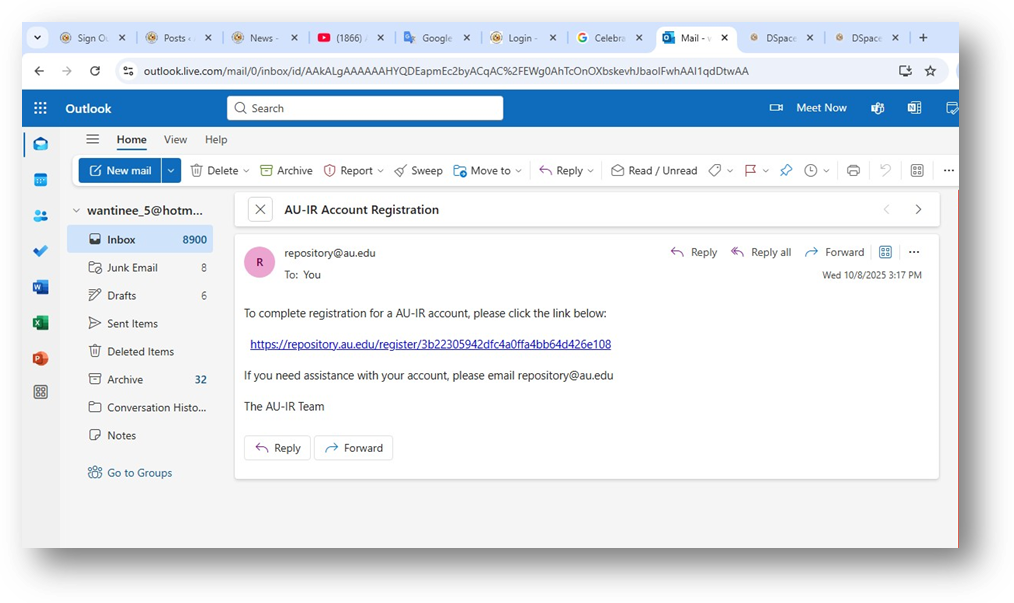
Task: Toggle the navigation pane hamburger button
Action: coord(93,140)
